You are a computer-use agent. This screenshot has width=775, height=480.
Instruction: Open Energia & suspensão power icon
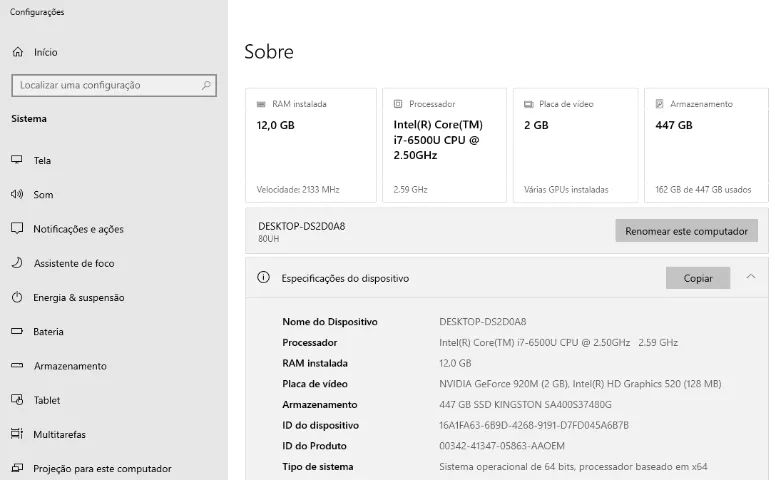tap(17, 297)
